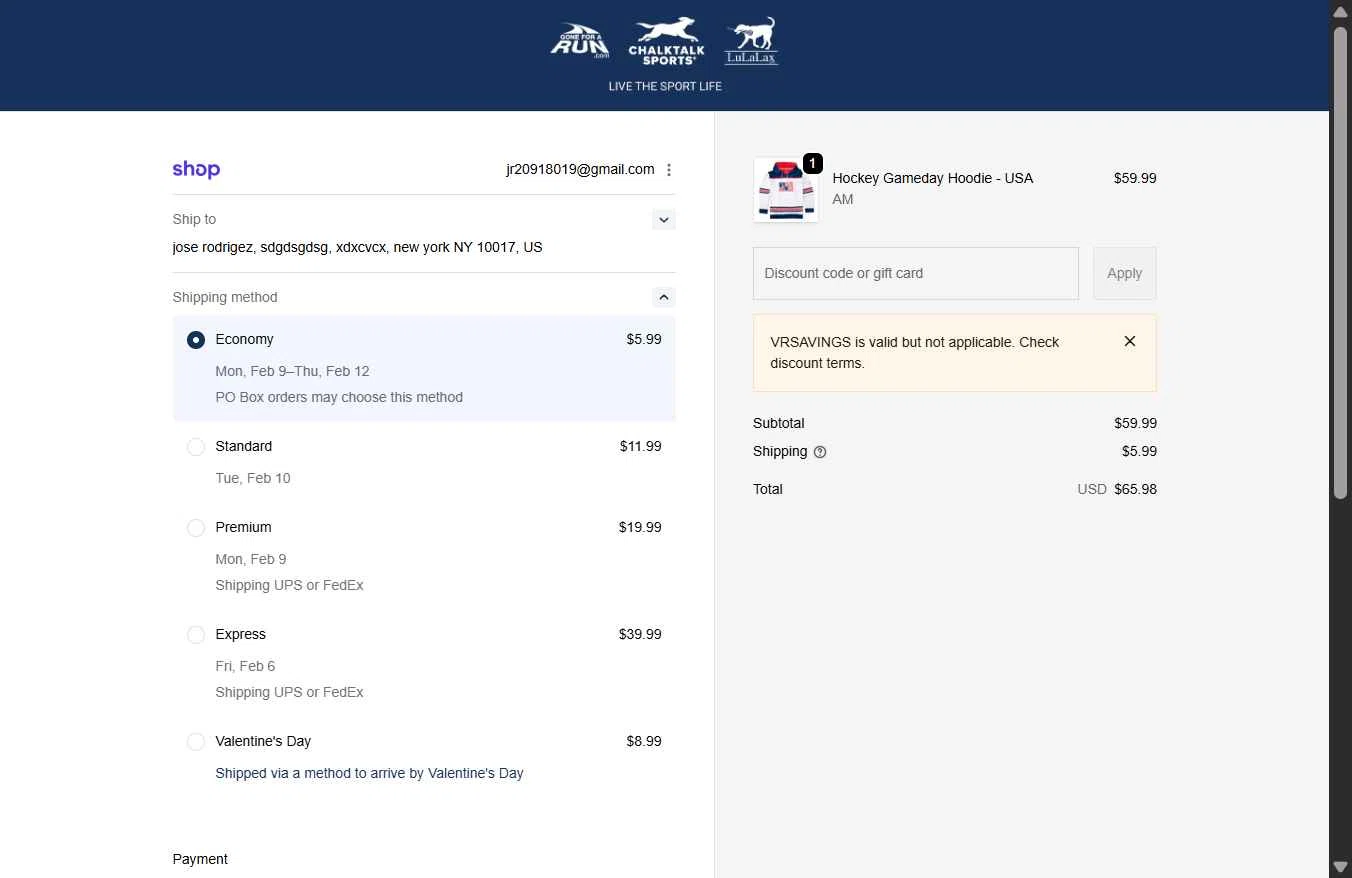Click 'PO Box orders may choose this method'
The width and height of the screenshot is (1352, 878).
click(x=339, y=397)
